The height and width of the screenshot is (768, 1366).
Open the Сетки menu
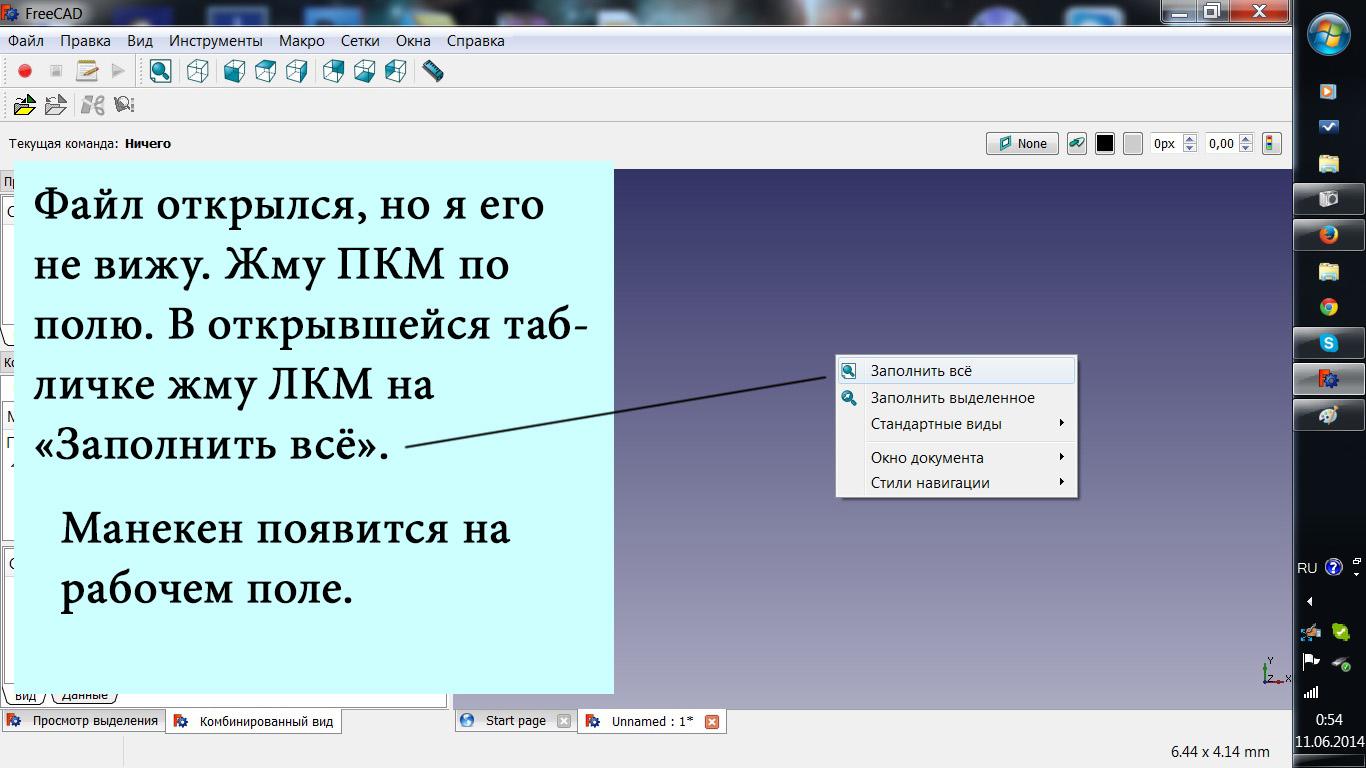coord(360,41)
